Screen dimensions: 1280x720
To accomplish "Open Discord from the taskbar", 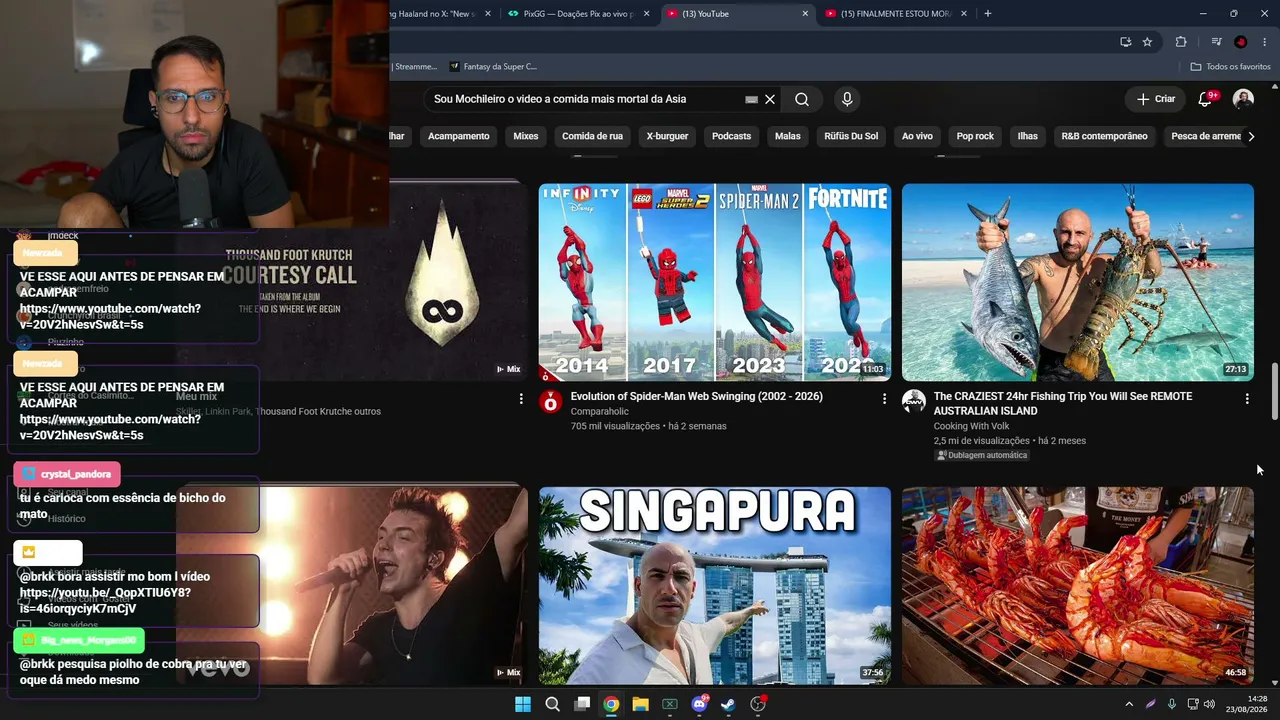I will click(x=700, y=704).
